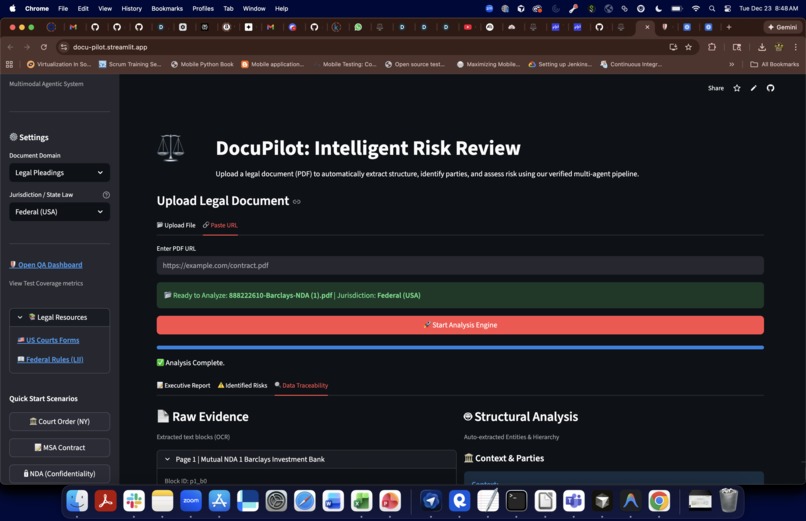
Task: Show help tooltip for Jurisdiction / State Law
Action: [106, 195]
